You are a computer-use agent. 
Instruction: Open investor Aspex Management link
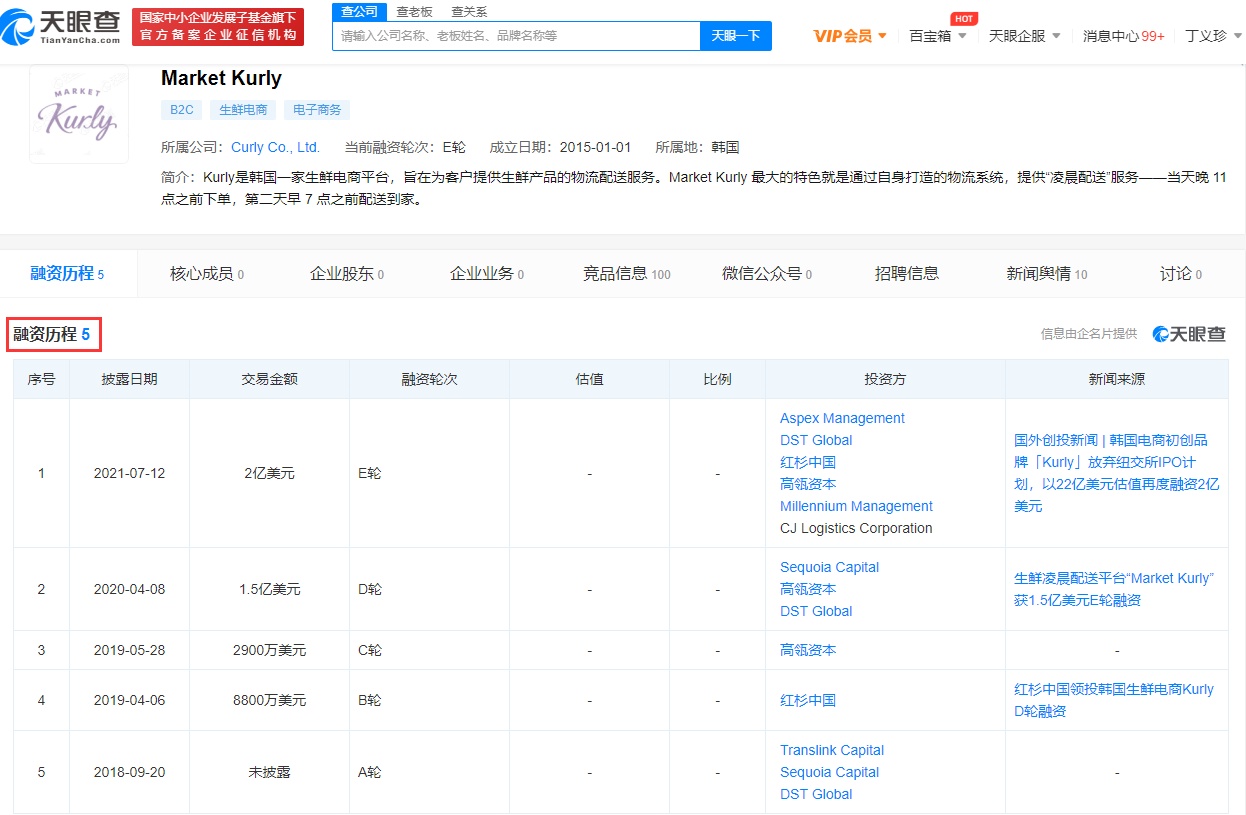pyautogui.click(x=842, y=418)
